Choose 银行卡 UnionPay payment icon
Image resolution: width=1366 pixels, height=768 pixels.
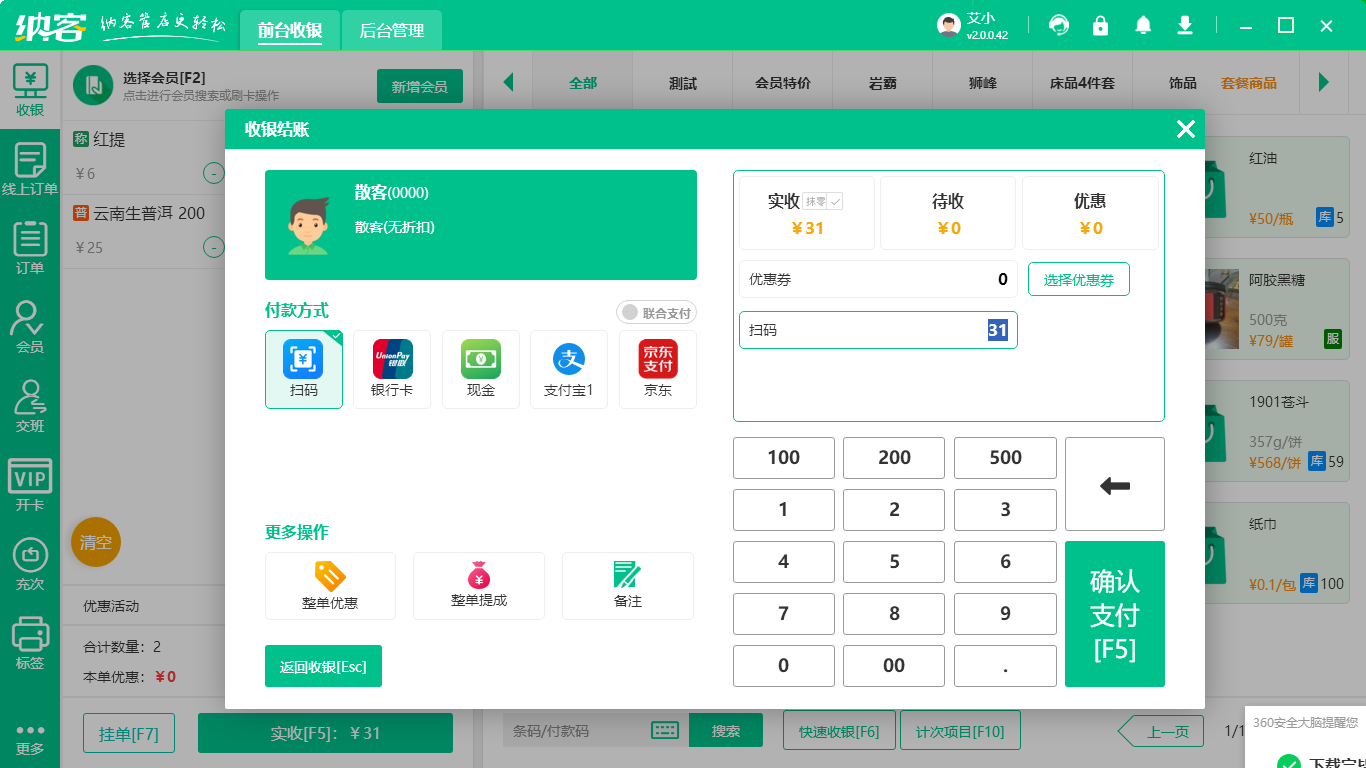point(392,369)
